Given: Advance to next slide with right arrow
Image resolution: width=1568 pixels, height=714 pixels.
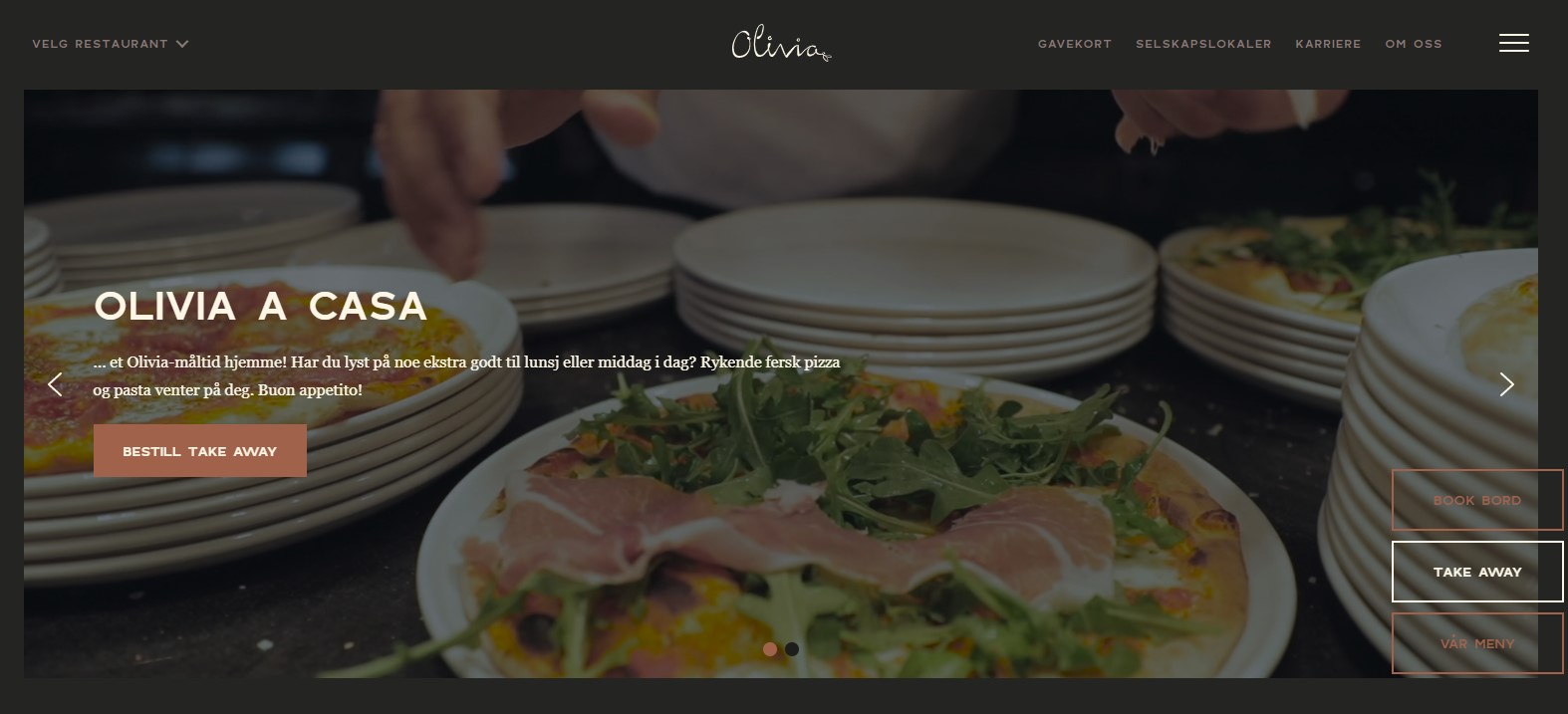Looking at the screenshot, I should [x=1506, y=384].
